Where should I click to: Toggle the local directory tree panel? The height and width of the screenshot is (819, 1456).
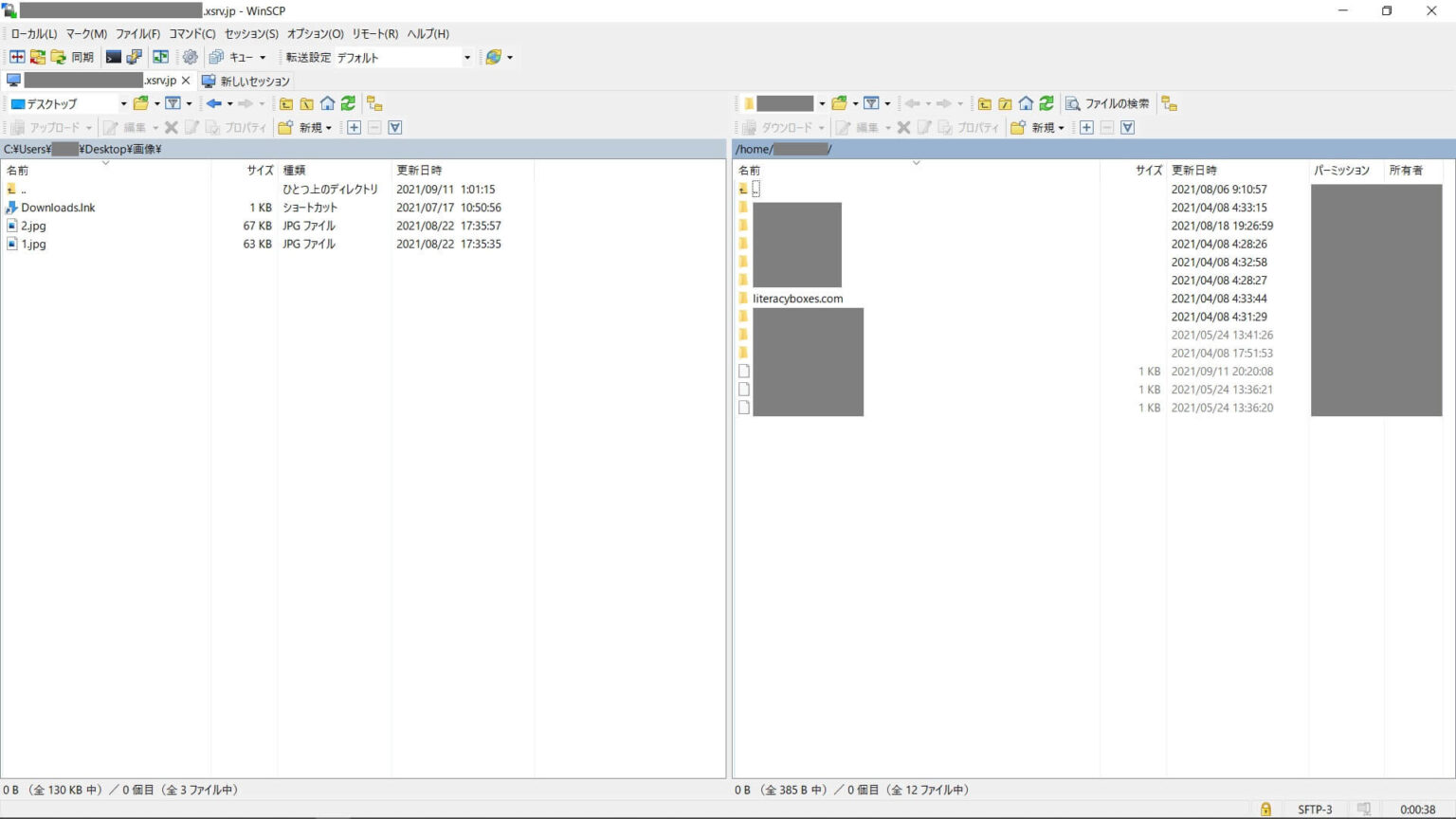tap(374, 103)
